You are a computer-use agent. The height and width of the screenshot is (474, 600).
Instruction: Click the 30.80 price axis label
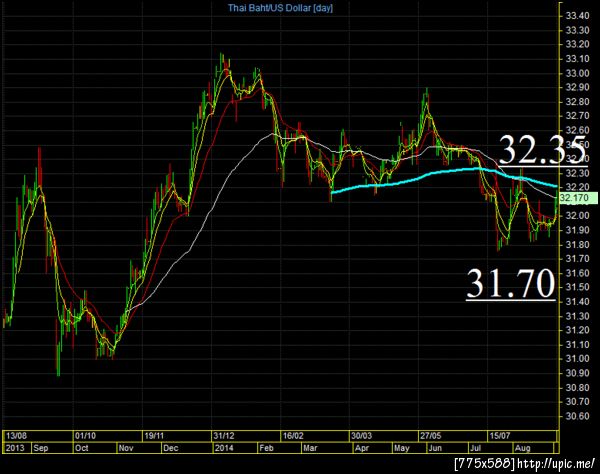click(x=577, y=387)
